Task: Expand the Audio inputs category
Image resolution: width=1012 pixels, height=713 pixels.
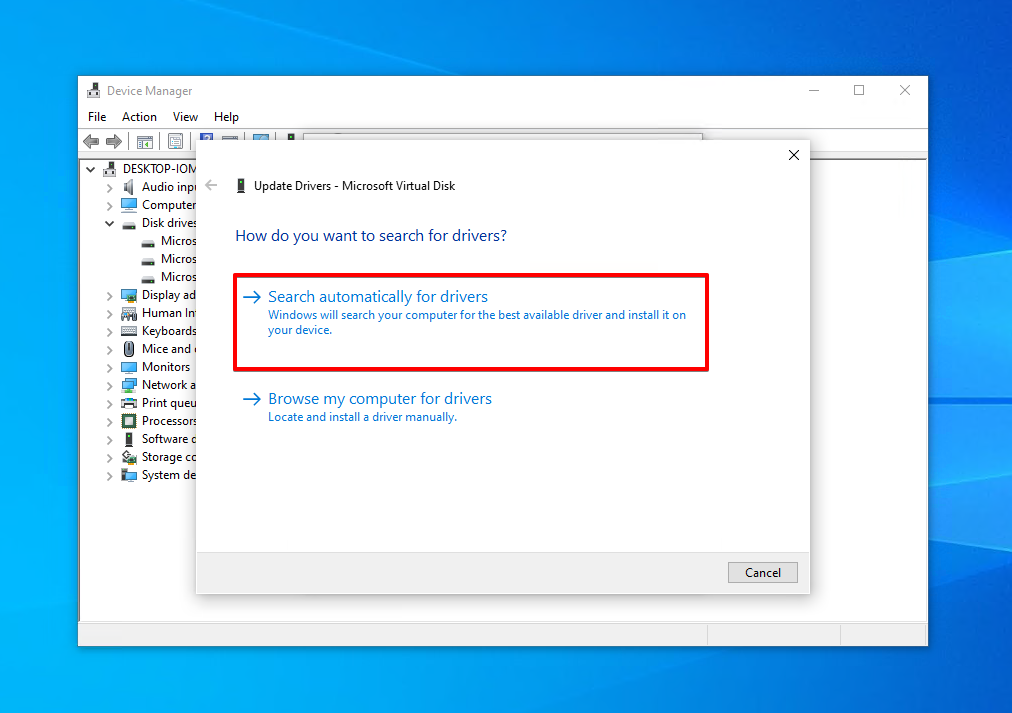Action: [x=110, y=187]
